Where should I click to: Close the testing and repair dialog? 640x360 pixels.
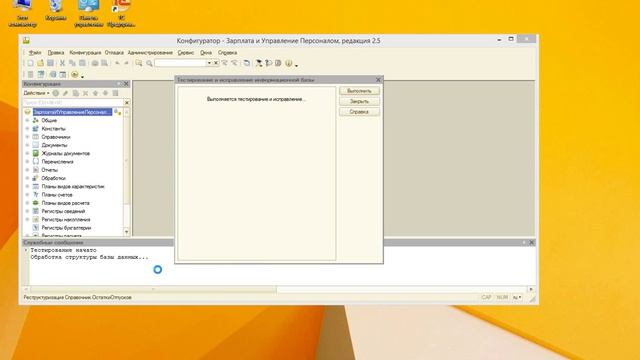(378, 80)
